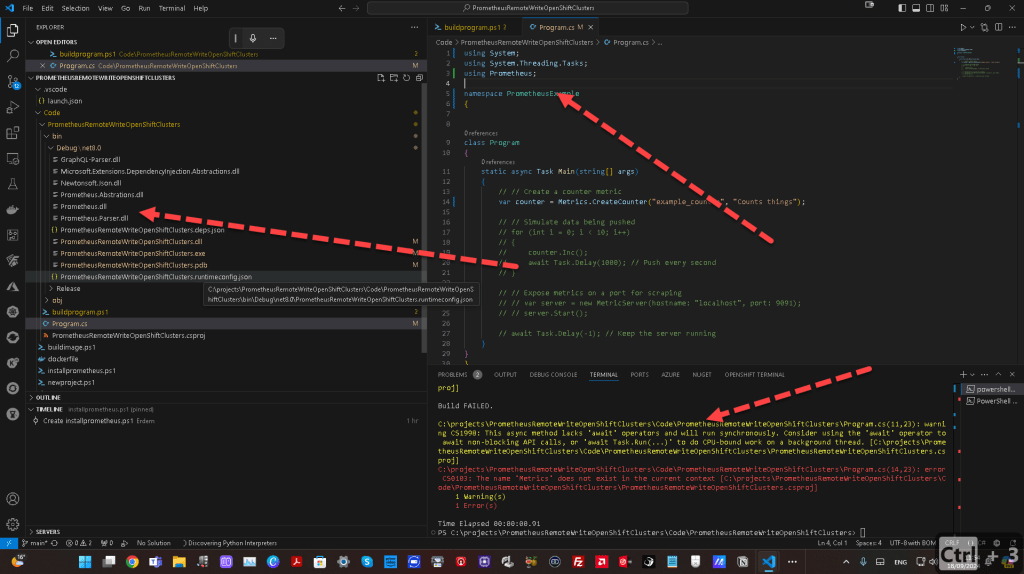Switch to Debug Console tab
The height and width of the screenshot is (574, 1024).
(x=553, y=375)
